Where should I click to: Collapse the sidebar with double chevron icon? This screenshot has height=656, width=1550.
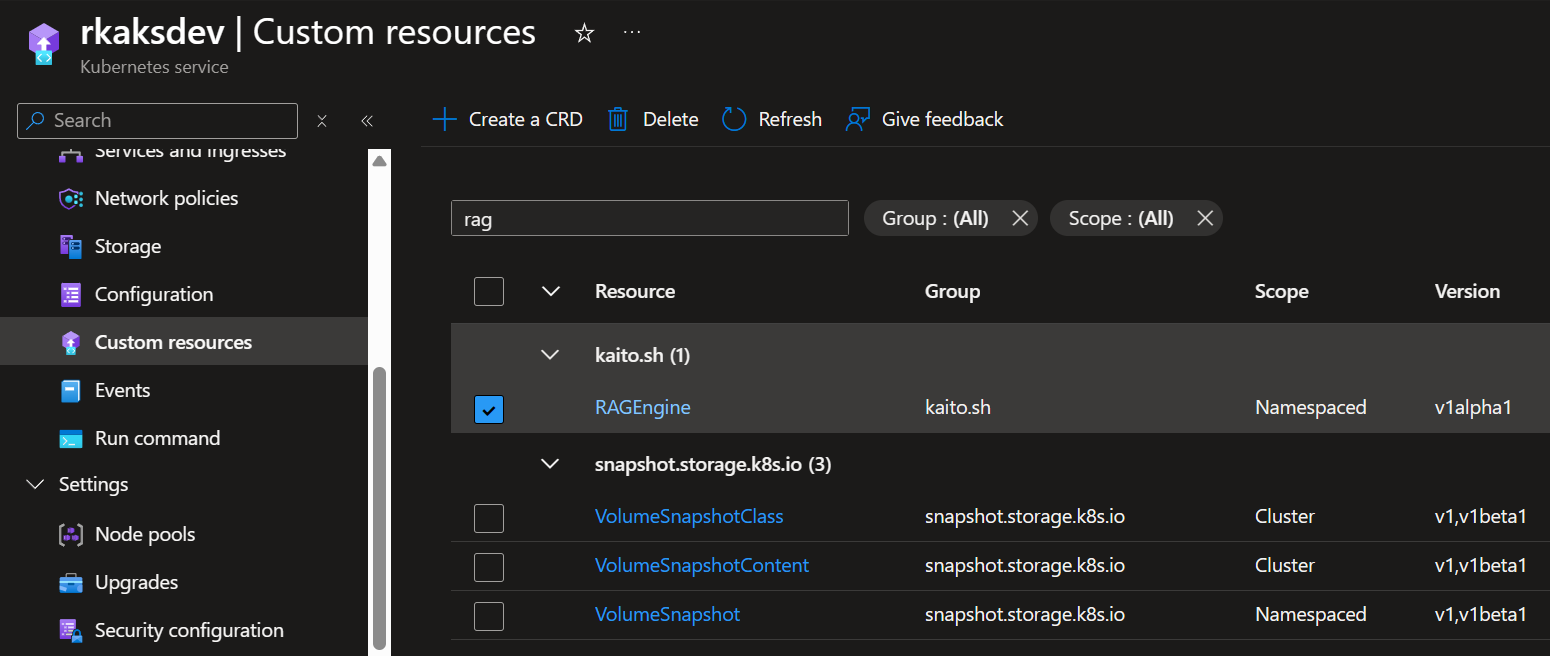click(x=367, y=121)
